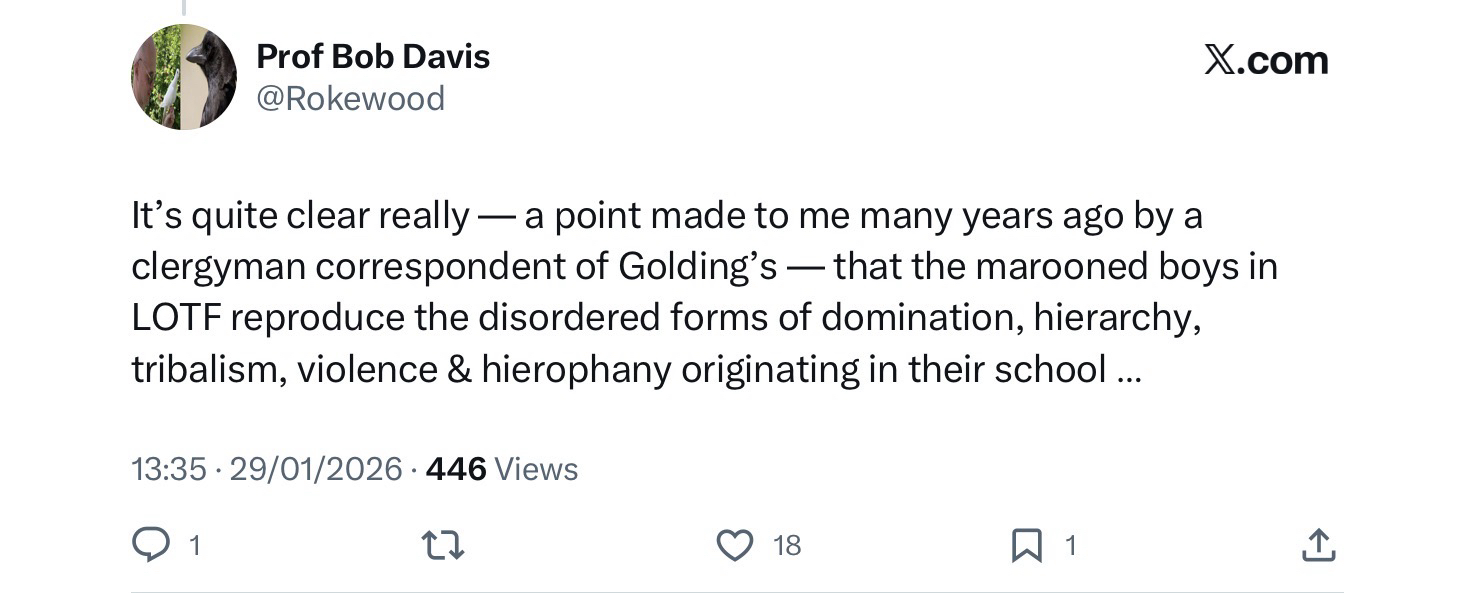Click the X logo beside '.com'
This screenshot has width=1475, height=593.
pyautogui.click(x=1220, y=61)
